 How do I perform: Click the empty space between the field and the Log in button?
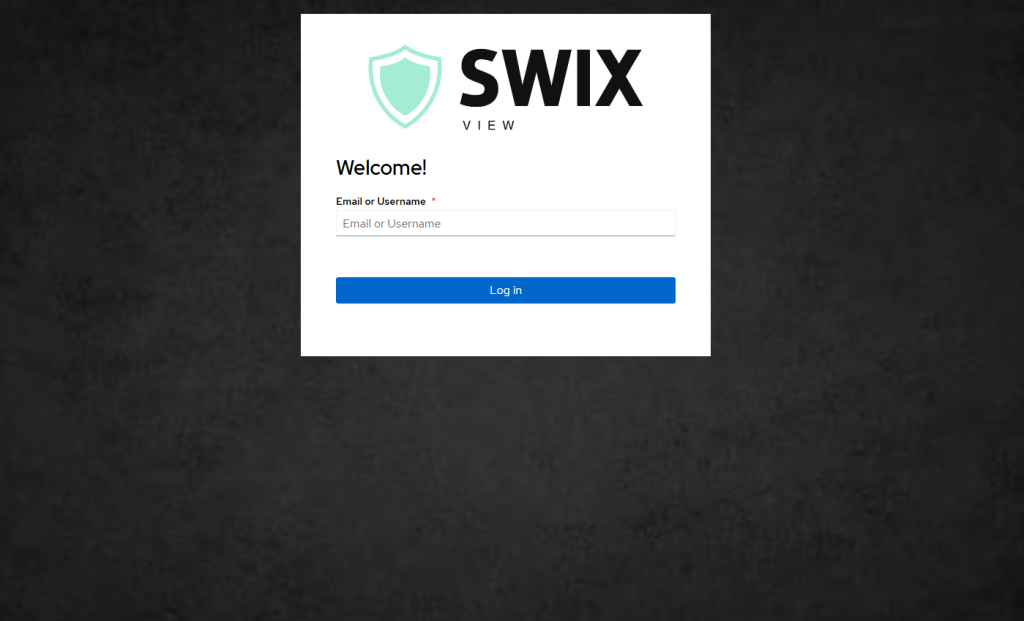(505, 257)
